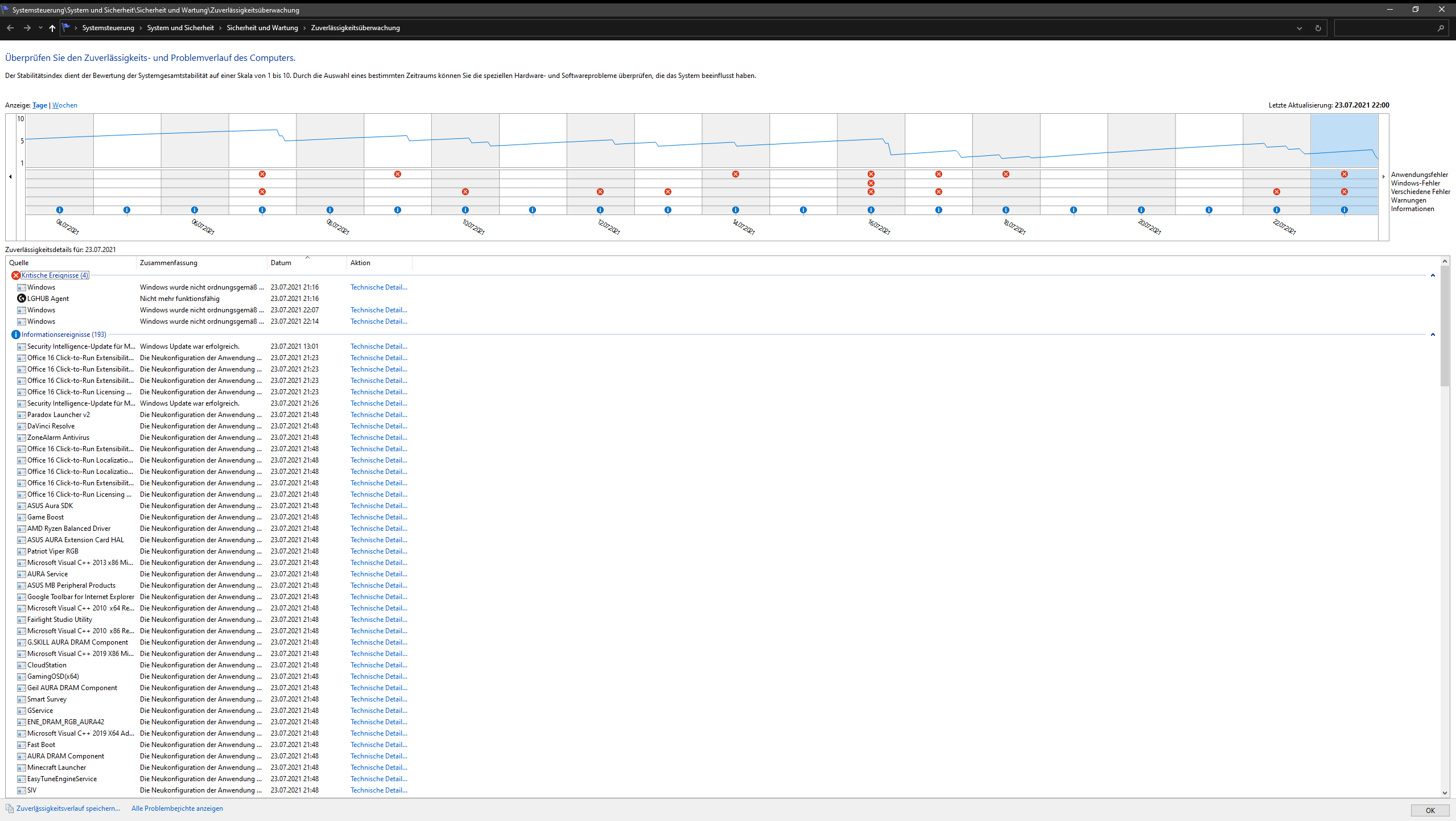Click the red Kritische Ereignisse error icon
Image resolution: width=1456 pixels, height=821 pixels.
coord(16,275)
